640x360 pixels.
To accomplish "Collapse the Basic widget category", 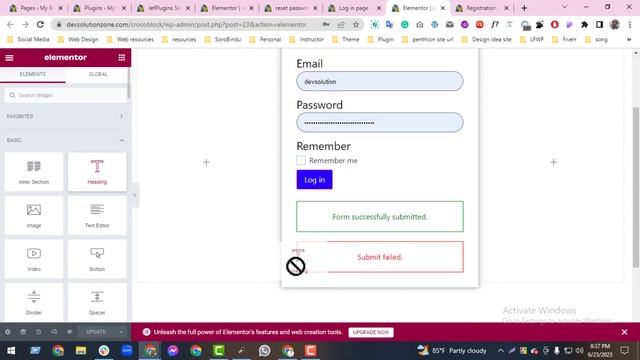I will tap(65, 140).
